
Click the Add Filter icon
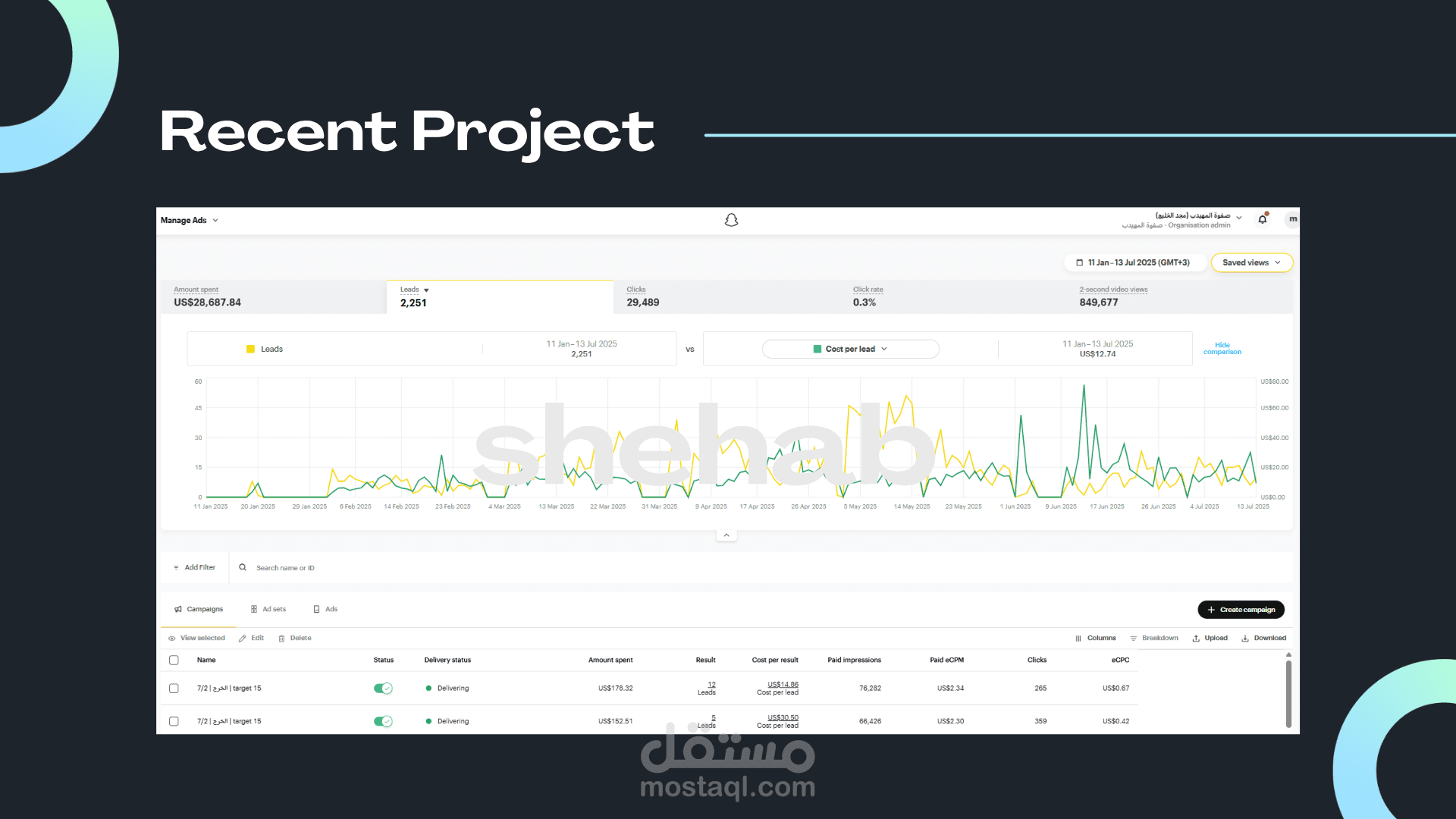pyautogui.click(x=176, y=567)
